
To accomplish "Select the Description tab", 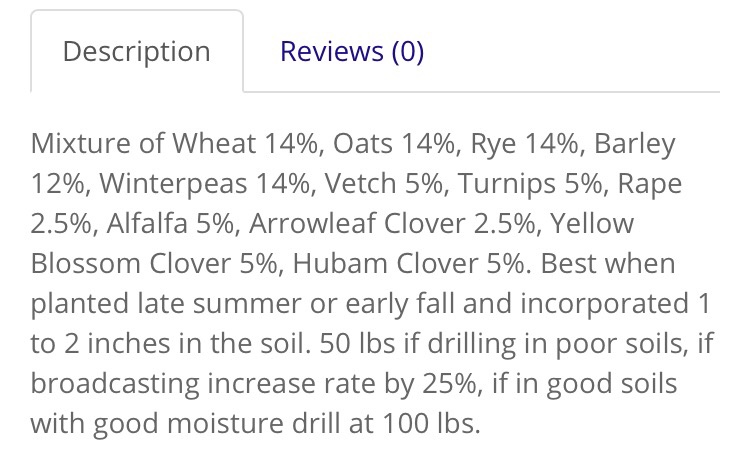I will [x=137, y=51].
